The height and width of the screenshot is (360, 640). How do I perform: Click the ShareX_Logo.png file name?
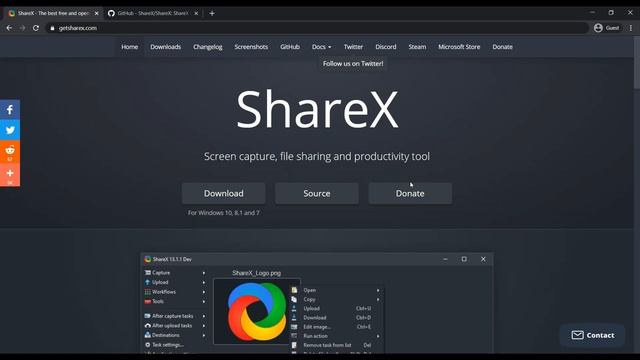click(256, 273)
